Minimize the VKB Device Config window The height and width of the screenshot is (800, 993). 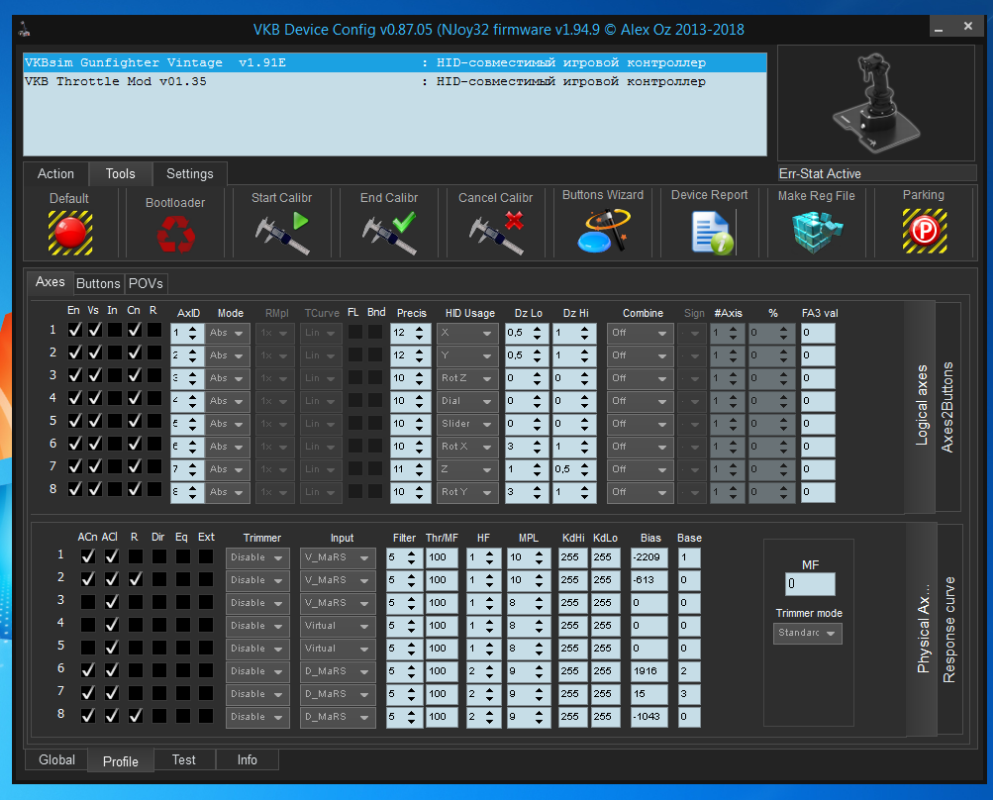tap(939, 27)
